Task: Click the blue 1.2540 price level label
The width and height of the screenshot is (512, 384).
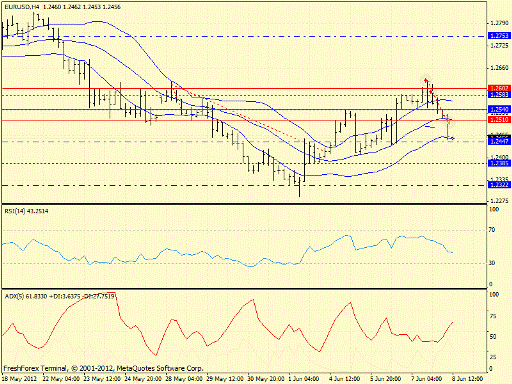Action: coord(499,109)
